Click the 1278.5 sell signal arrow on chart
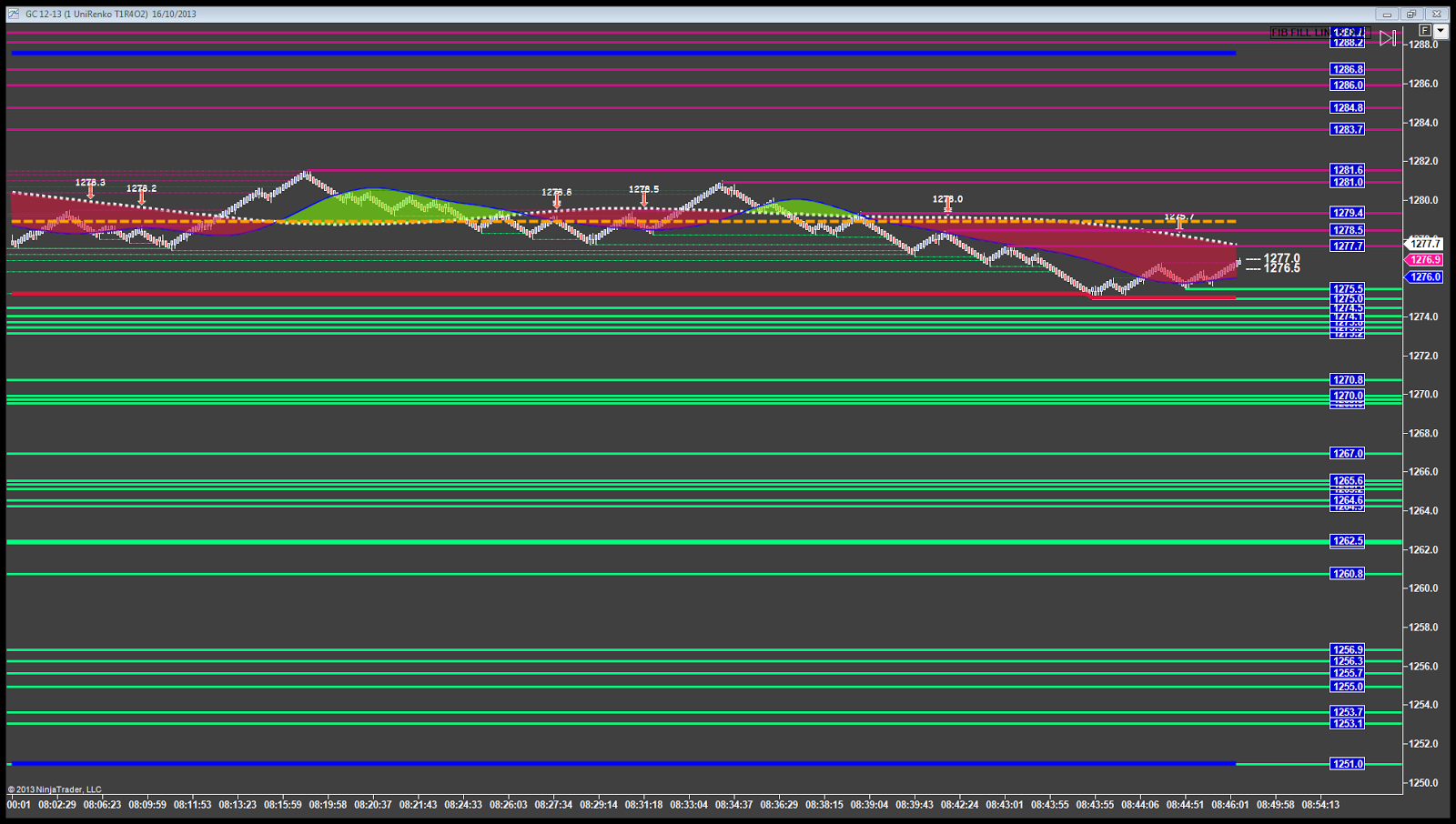Image resolution: width=1456 pixels, height=824 pixels. coord(643,198)
